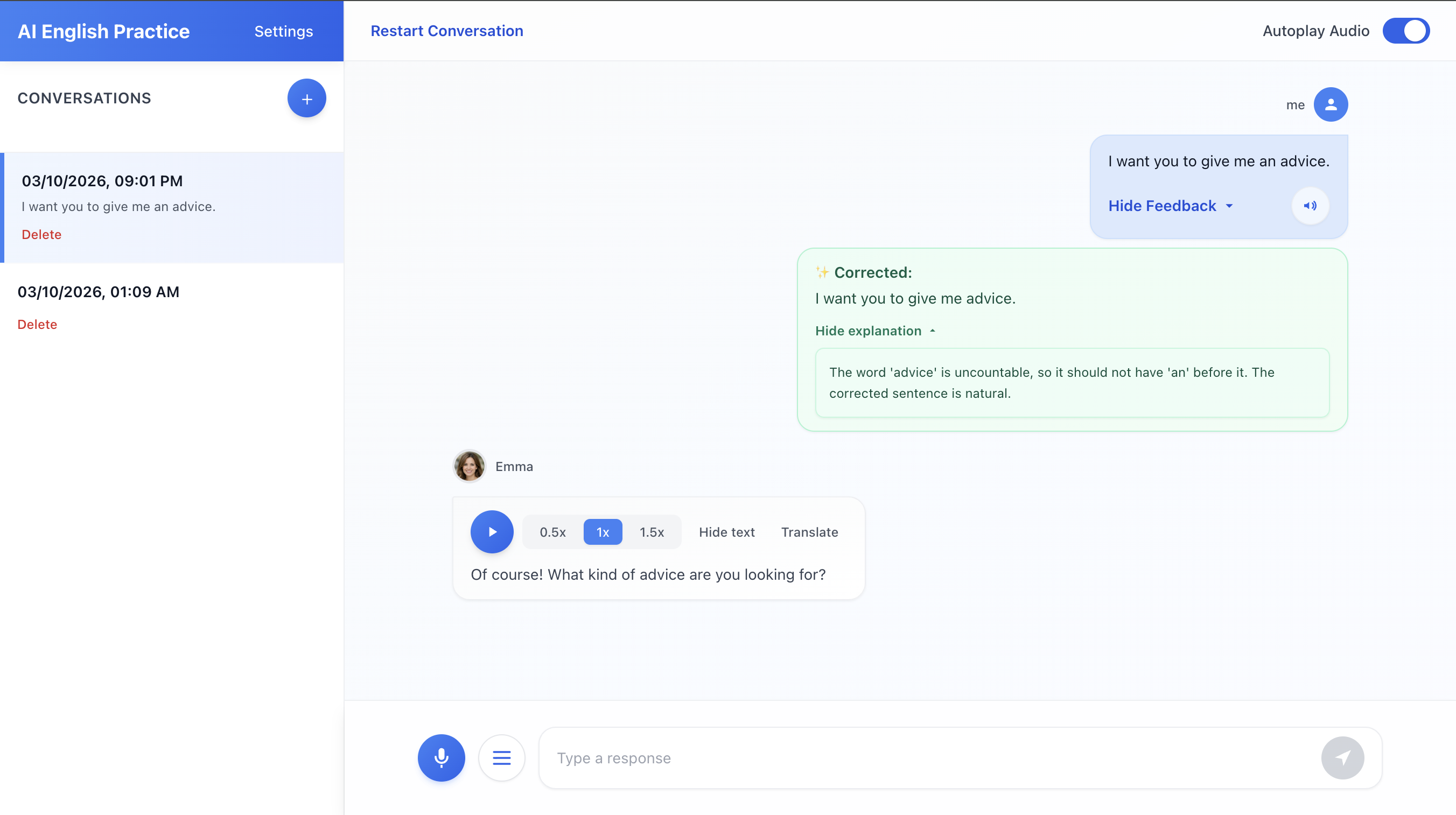Click Restart Conversation link

coord(446,31)
